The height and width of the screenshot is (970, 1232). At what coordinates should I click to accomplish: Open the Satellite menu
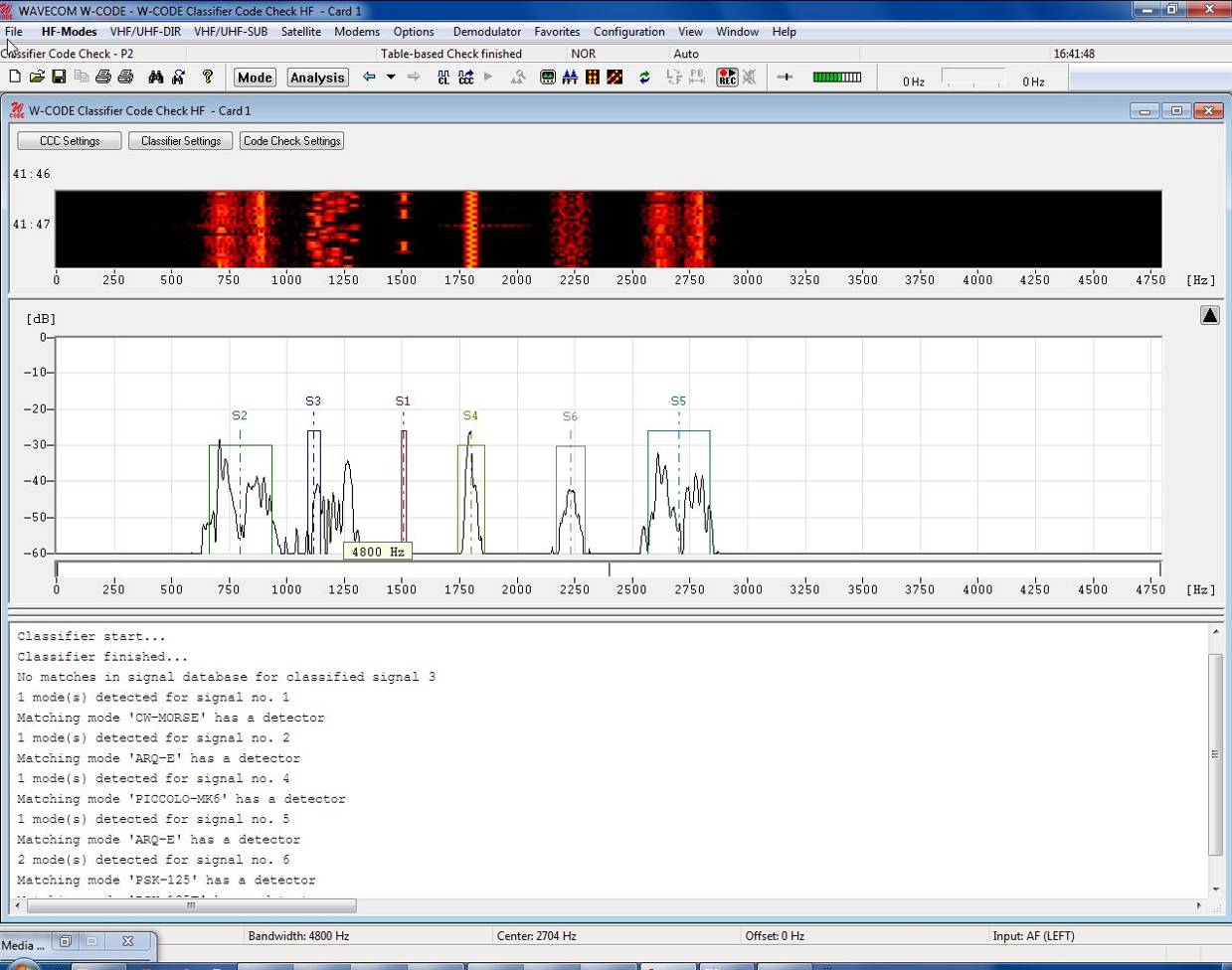coord(300,32)
